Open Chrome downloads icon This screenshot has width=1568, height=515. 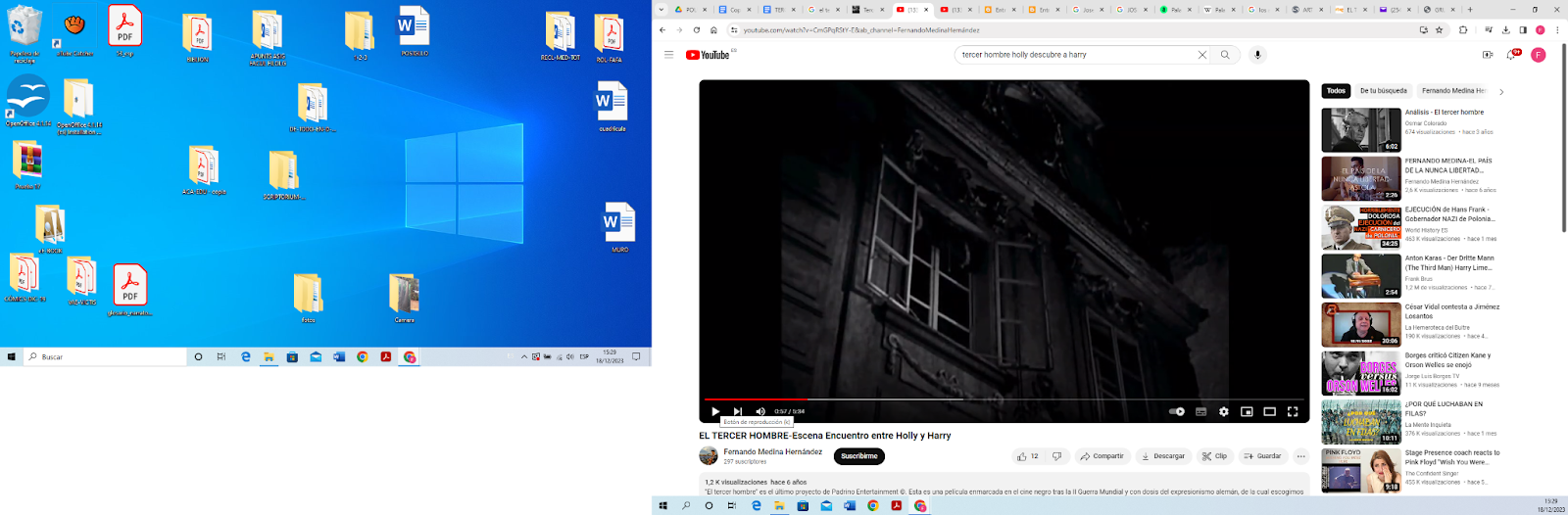(1505, 30)
